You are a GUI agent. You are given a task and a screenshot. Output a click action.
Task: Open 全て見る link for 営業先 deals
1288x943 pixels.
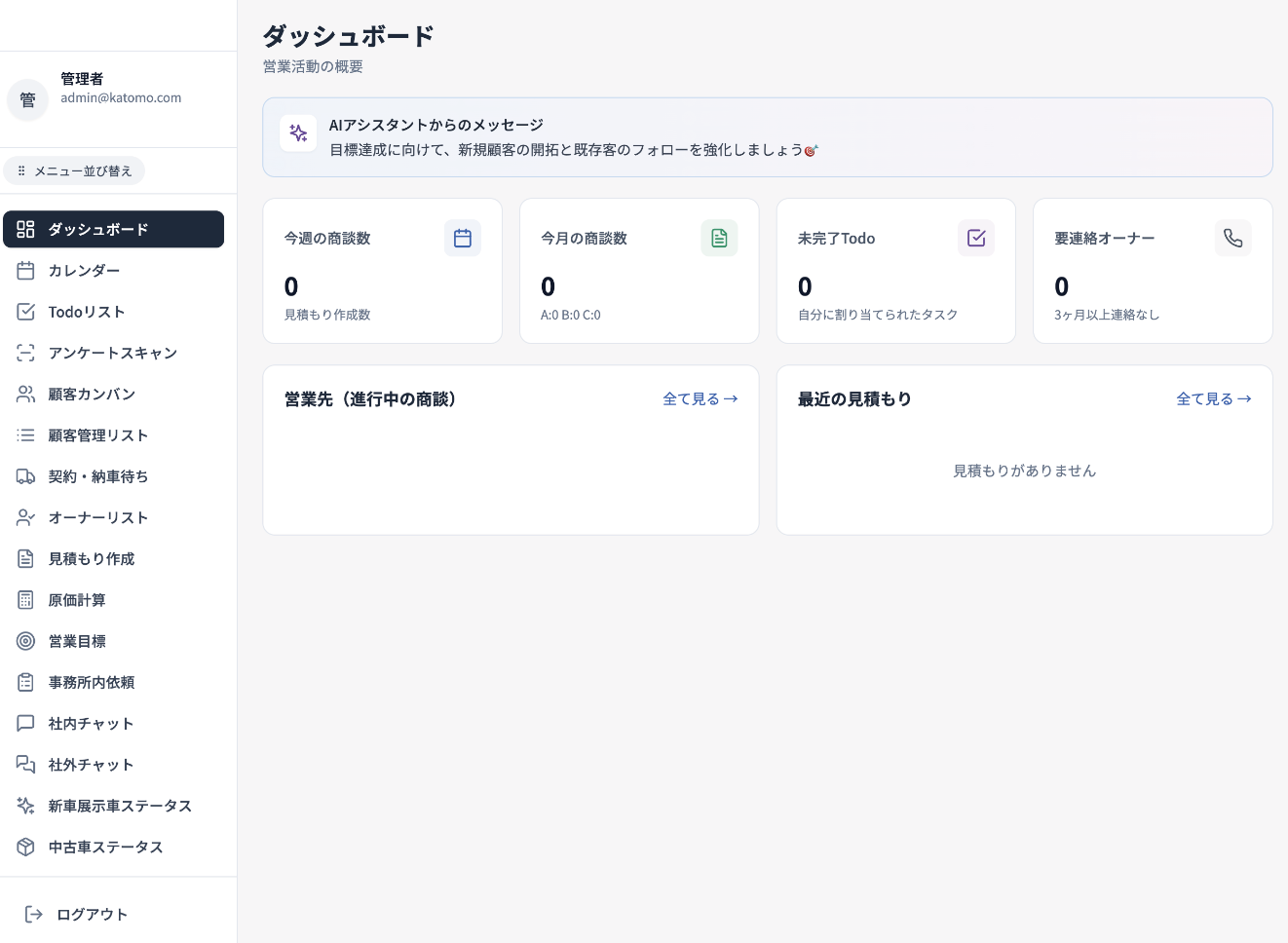coord(701,398)
